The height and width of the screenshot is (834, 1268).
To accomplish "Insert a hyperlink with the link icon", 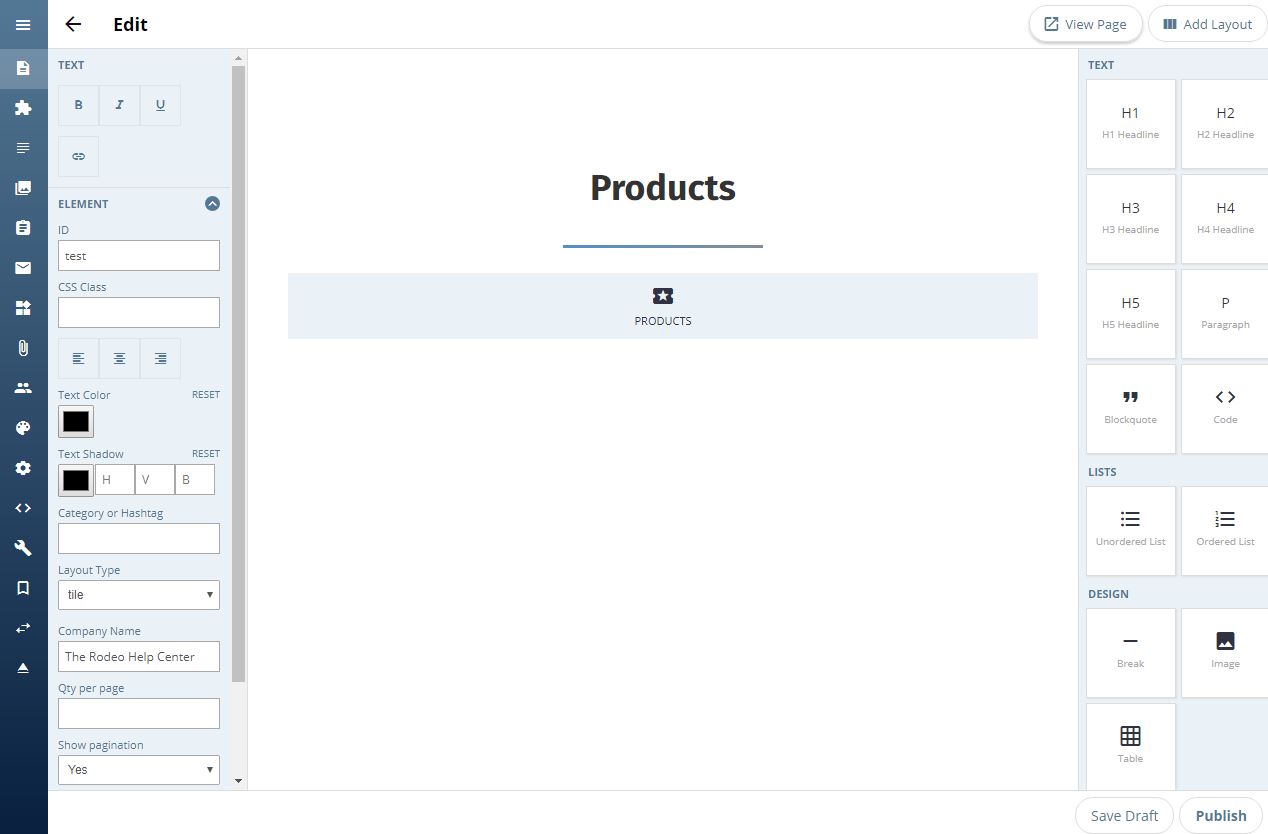I will tap(78, 156).
